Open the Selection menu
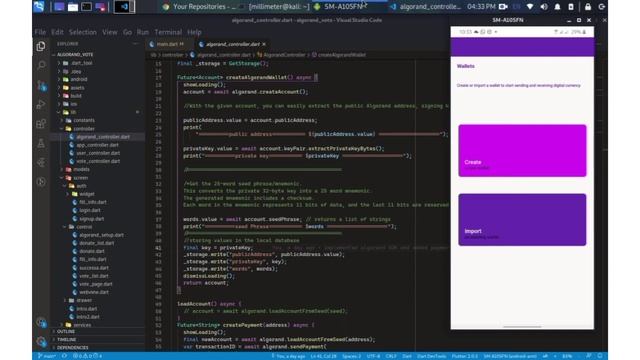This screenshot has width=640, height=360. point(82,32)
